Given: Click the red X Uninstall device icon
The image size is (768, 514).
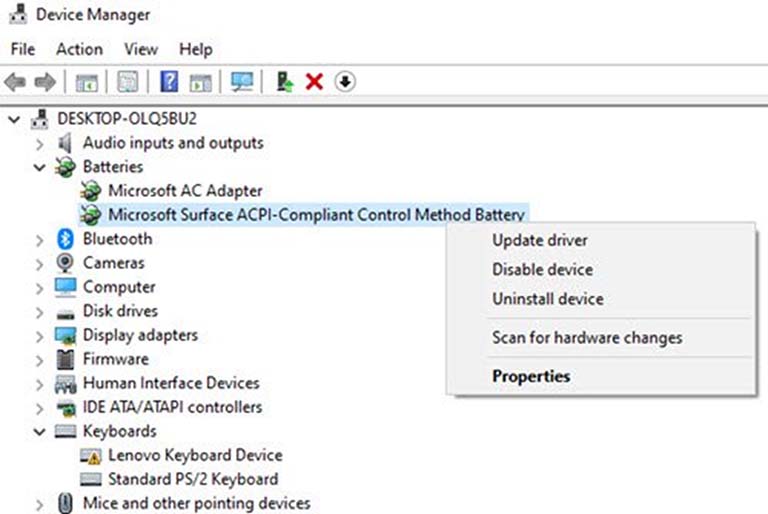Looking at the screenshot, I should click(314, 82).
